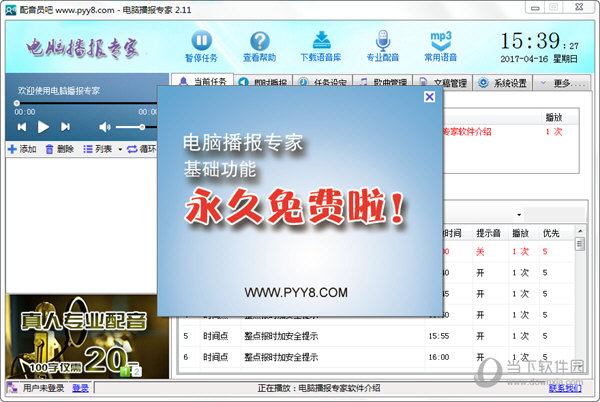Click 整点报时加安全提示 in row 5
Screen dimensions: 600x402
(281, 336)
